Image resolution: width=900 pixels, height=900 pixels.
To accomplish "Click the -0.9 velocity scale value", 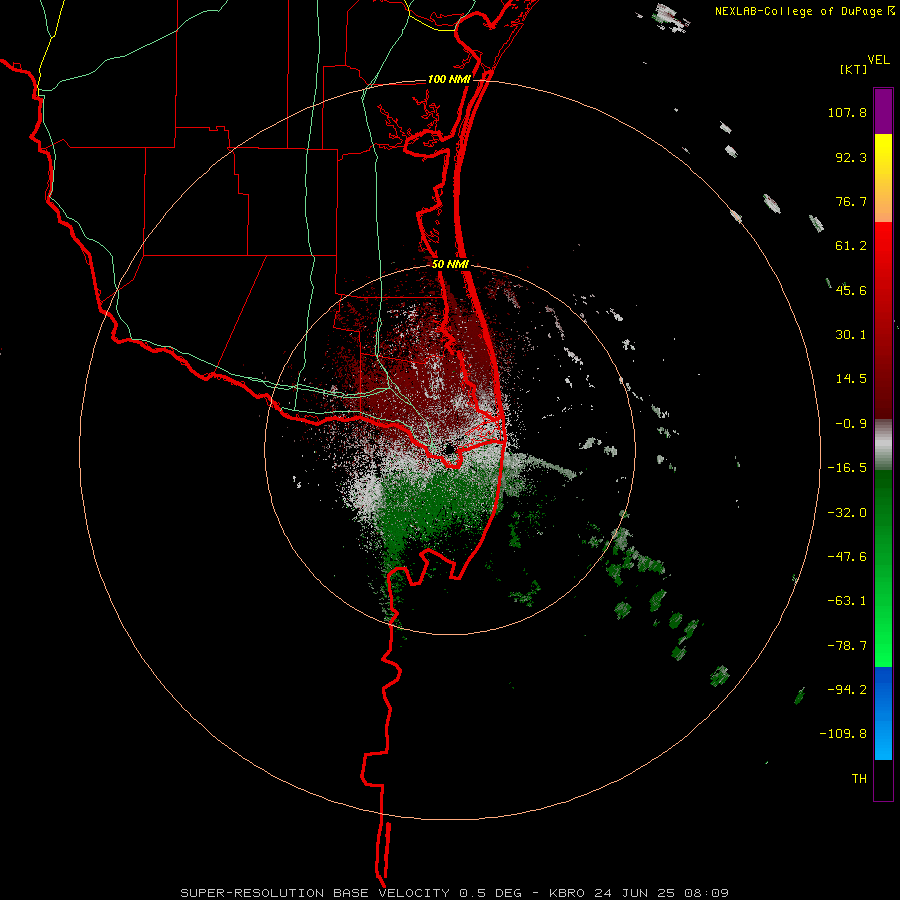I will pyautogui.click(x=851, y=424).
